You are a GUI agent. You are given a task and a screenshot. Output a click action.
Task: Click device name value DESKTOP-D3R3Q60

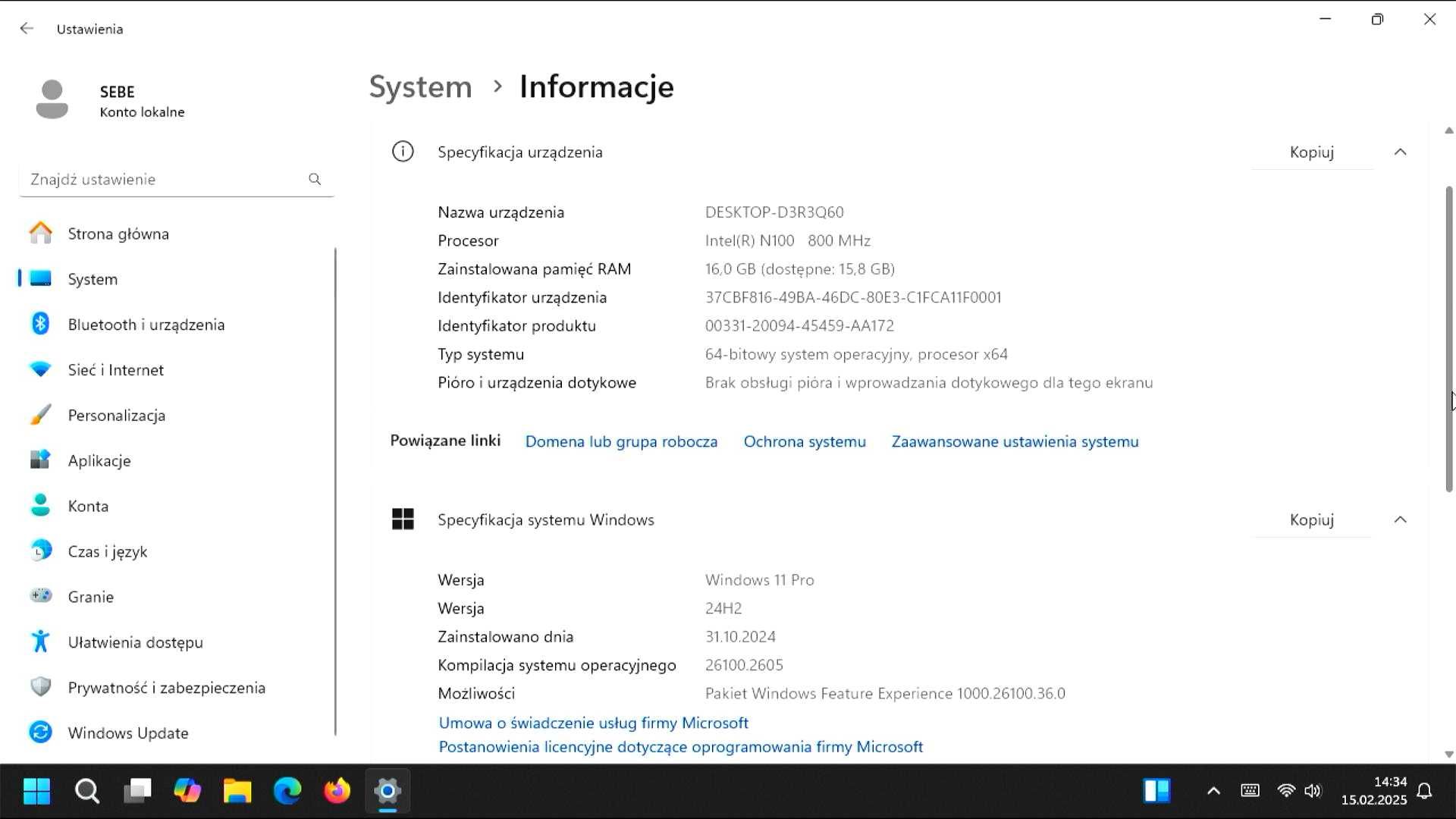pos(774,212)
